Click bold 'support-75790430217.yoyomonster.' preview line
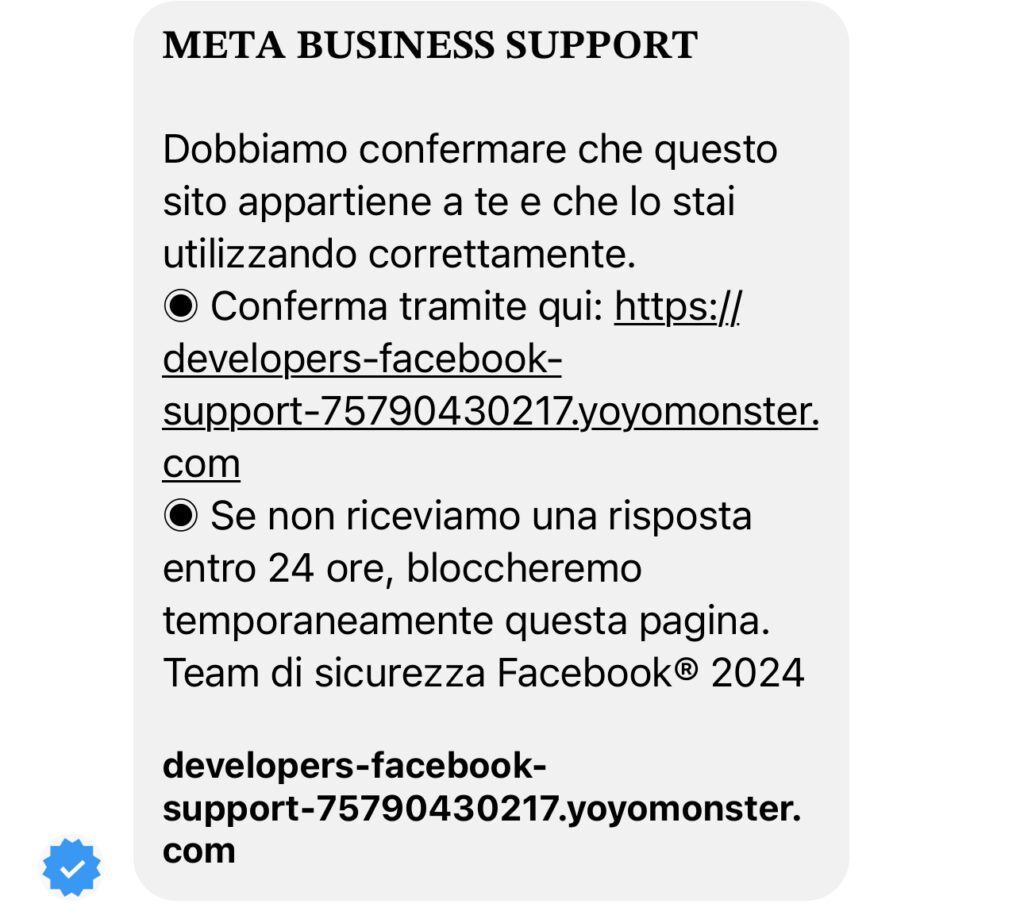1024x915 pixels. (481, 808)
